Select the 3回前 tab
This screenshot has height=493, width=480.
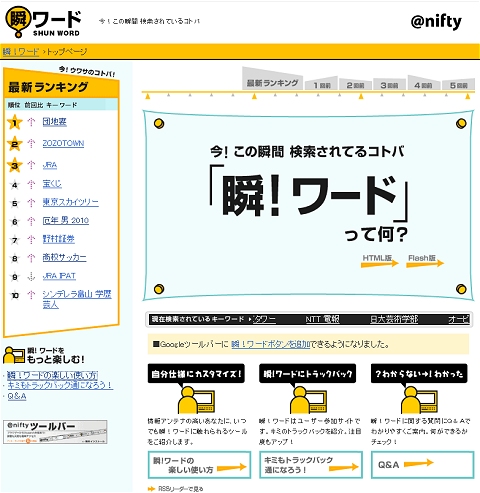389,85
